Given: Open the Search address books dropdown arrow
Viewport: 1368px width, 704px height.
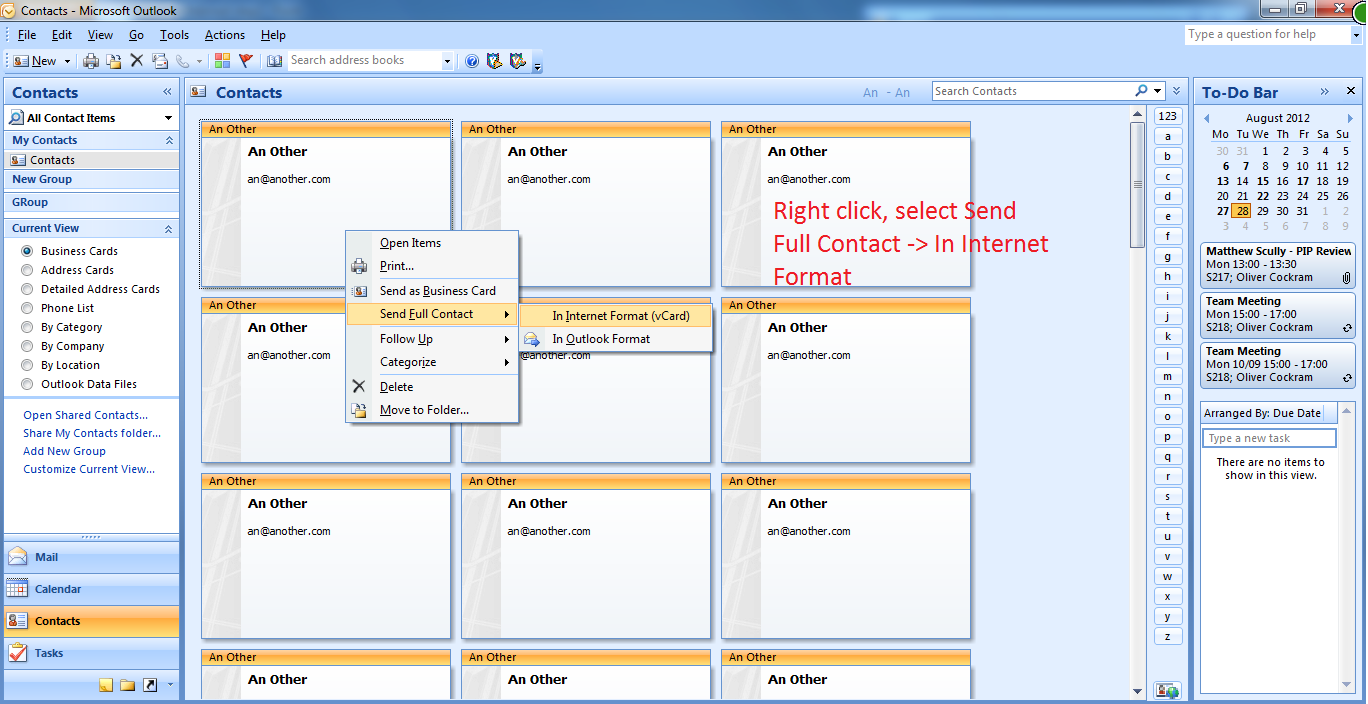Looking at the screenshot, I should (x=446, y=61).
